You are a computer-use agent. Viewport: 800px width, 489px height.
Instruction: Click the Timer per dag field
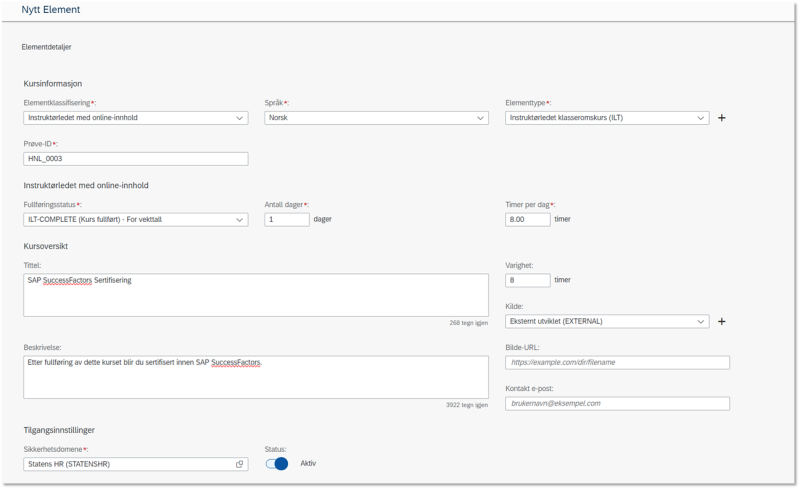coord(528,219)
